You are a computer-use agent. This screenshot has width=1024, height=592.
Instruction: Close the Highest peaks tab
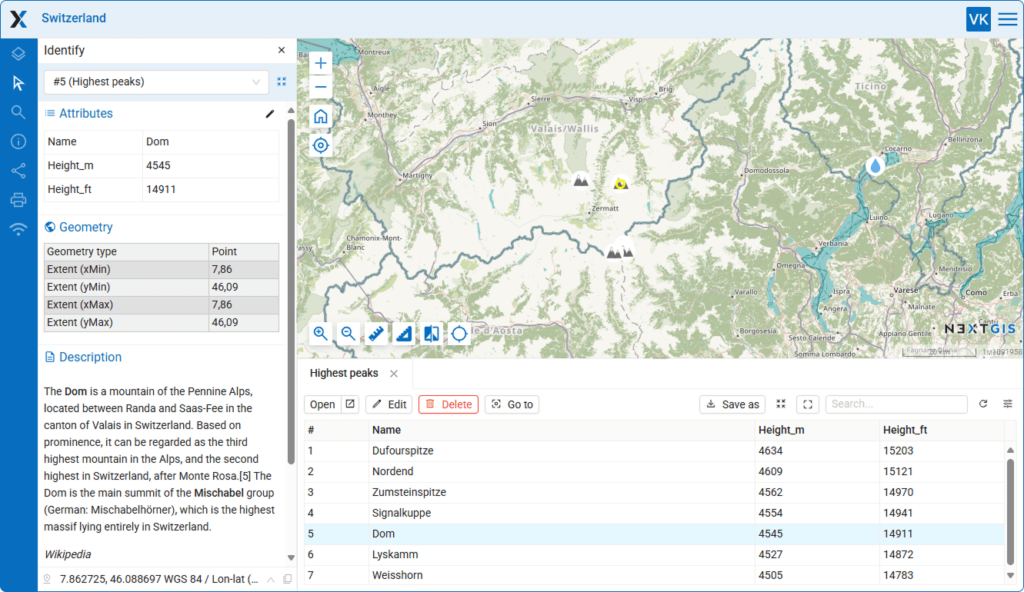point(394,374)
